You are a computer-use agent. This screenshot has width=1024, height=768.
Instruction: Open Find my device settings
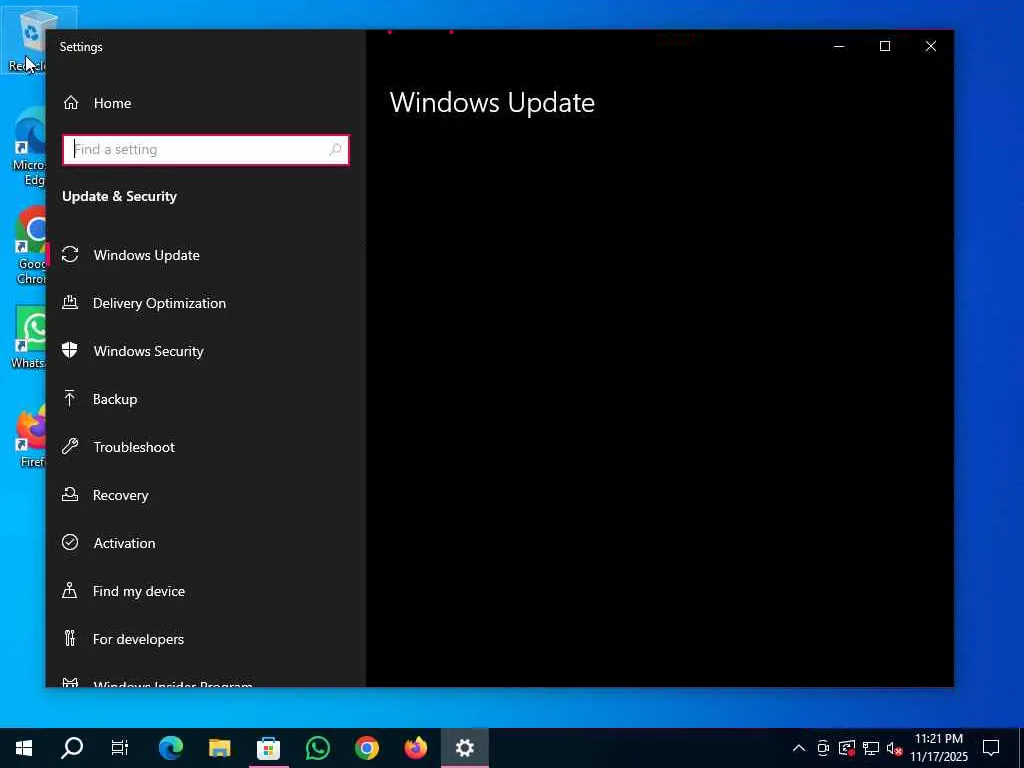(206, 591)
